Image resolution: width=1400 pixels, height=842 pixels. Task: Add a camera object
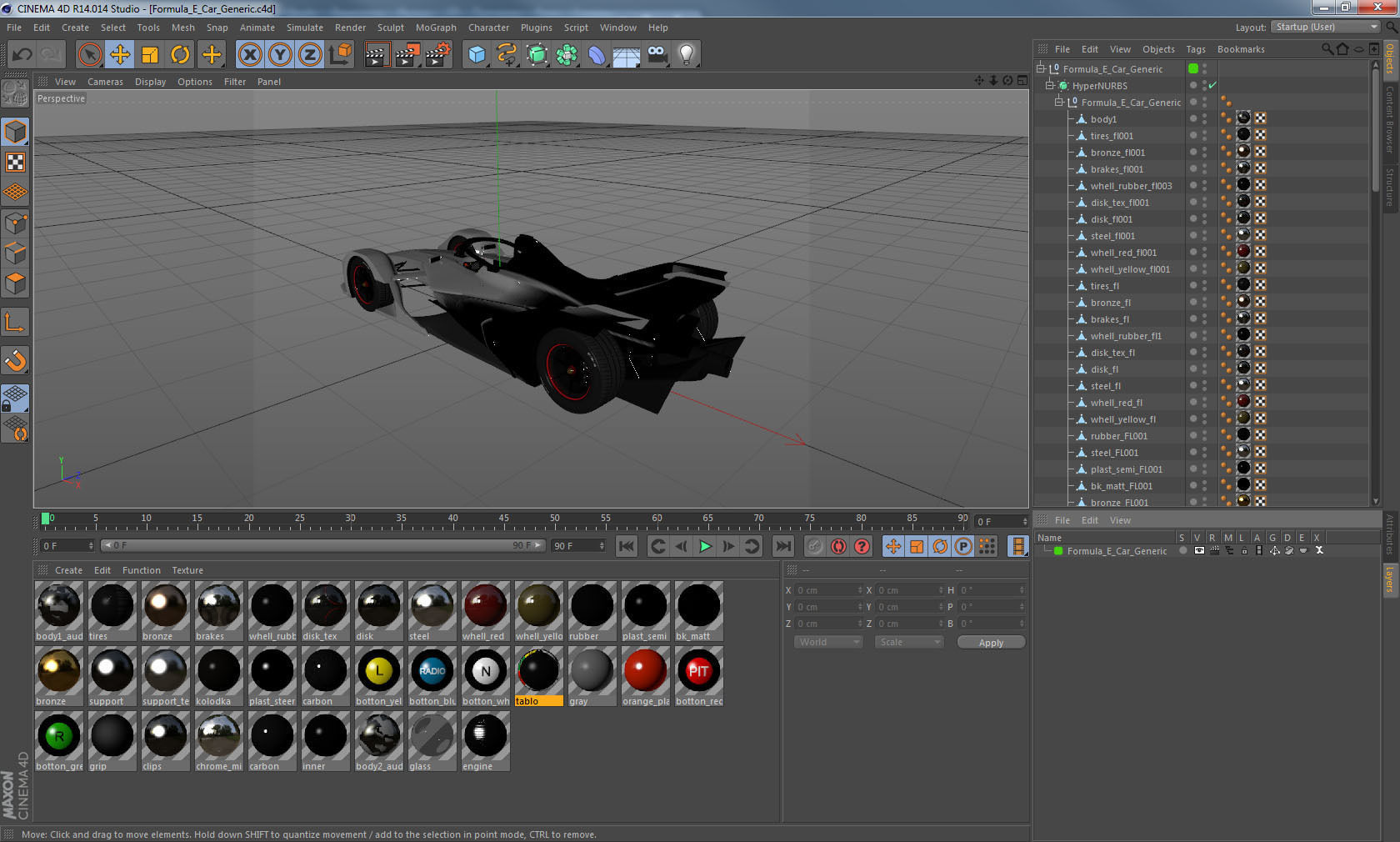pyautogui.click(x=657, y=55)
